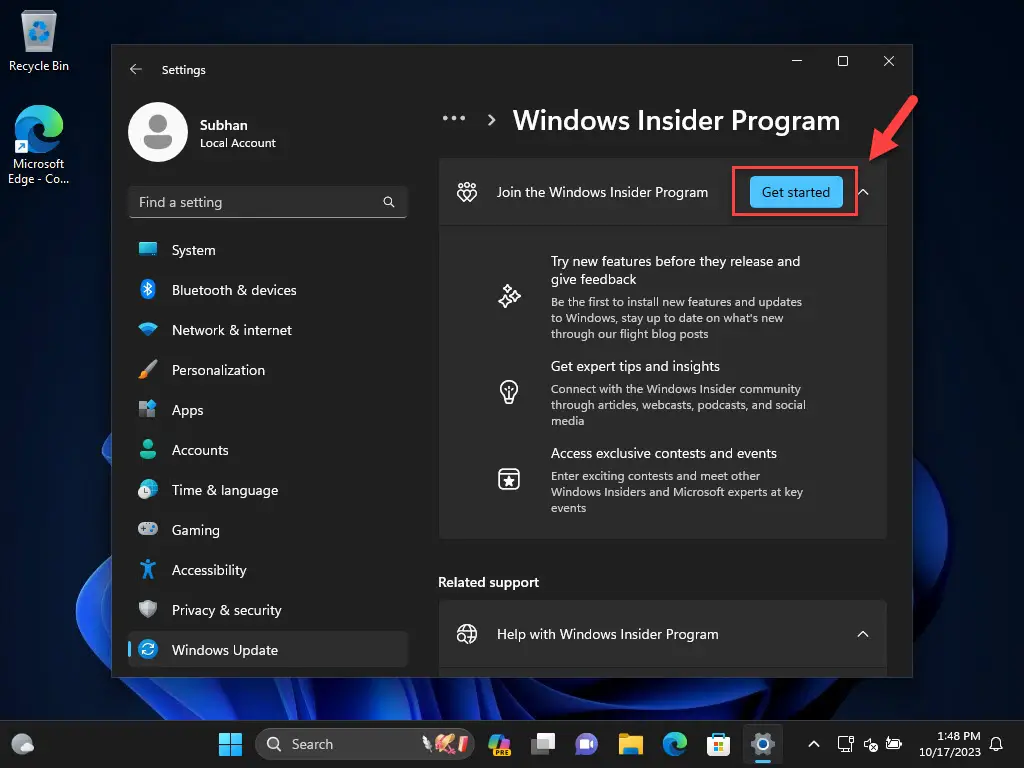Open the Accounts settings category
Image resolution: width=1024 pixels, height=768 pixels.
[268, 450]
